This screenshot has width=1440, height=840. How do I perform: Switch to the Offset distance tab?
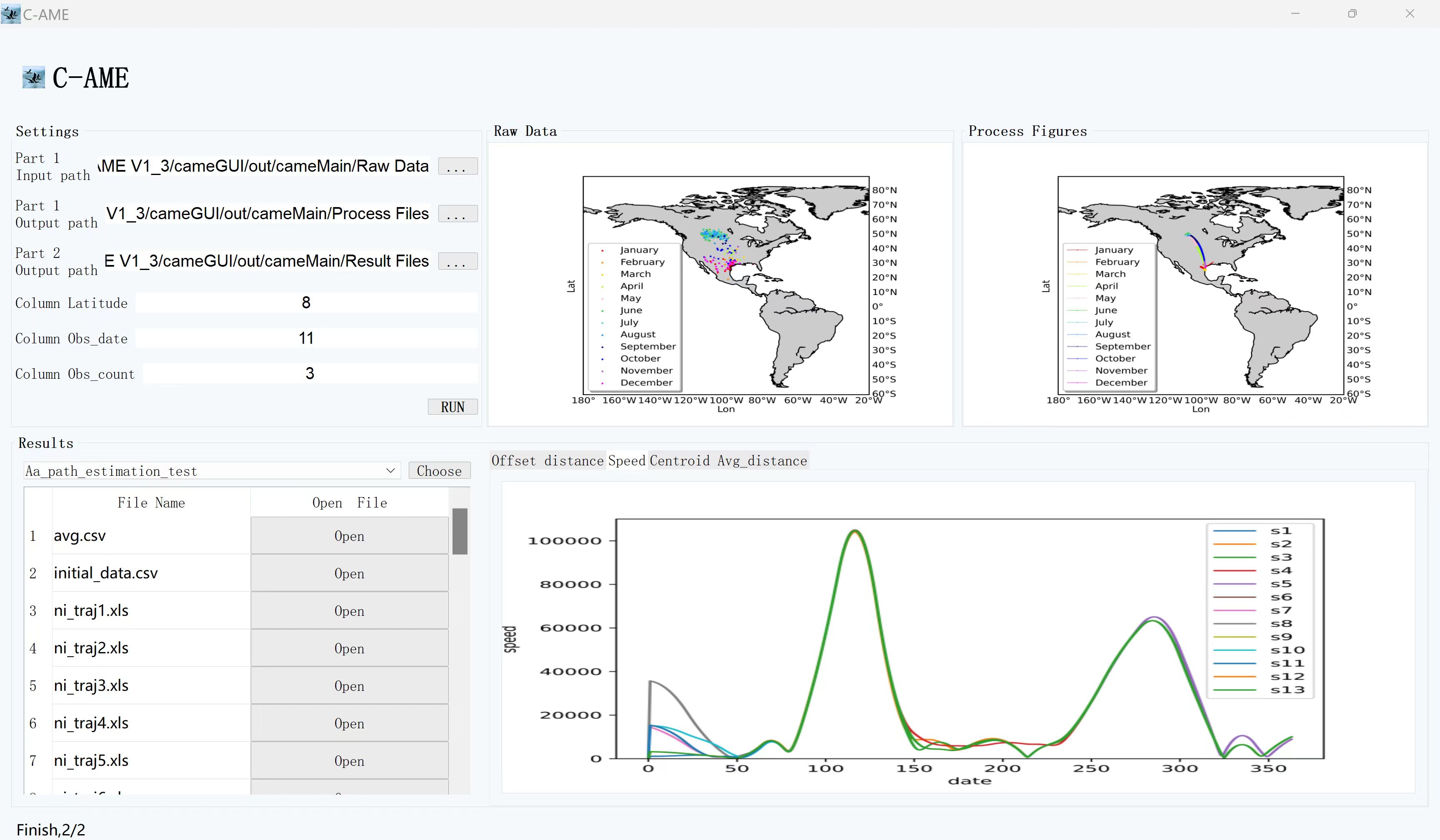coord(547,460)
